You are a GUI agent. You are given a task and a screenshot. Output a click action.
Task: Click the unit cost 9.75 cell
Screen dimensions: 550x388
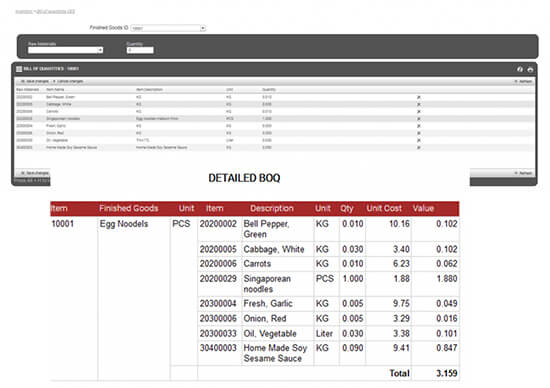tap(401, 303)
